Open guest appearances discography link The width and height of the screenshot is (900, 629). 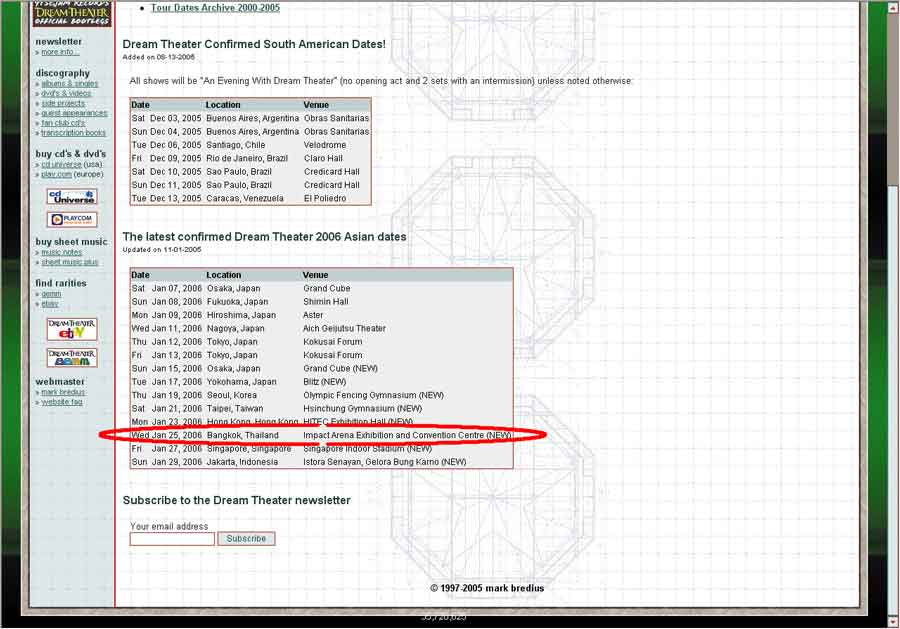pos(74,113)
